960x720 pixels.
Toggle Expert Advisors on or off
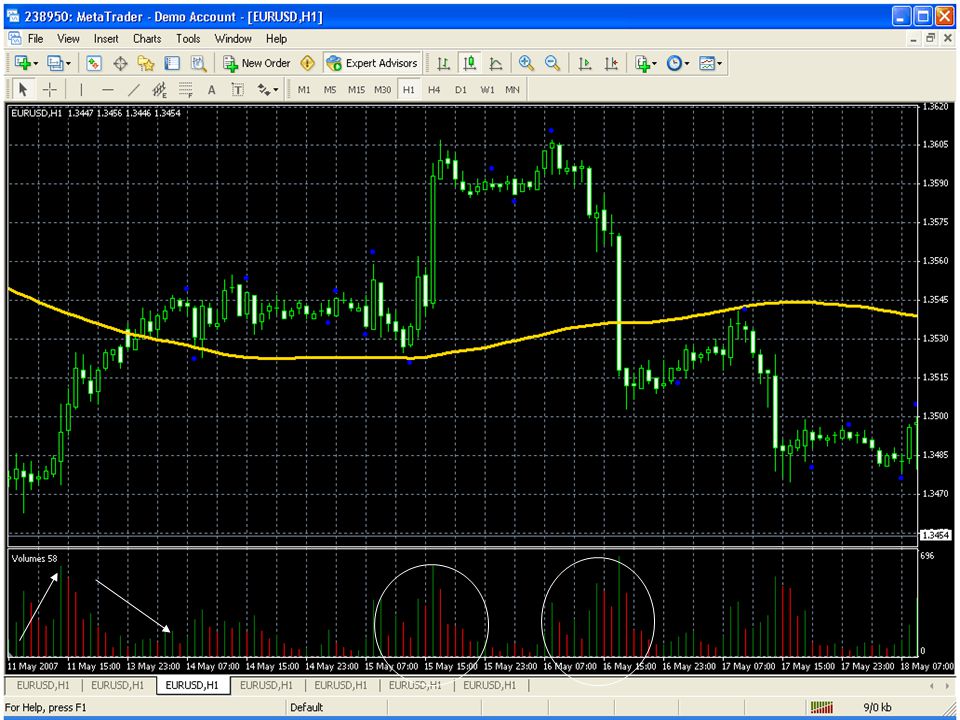[372, 63]
